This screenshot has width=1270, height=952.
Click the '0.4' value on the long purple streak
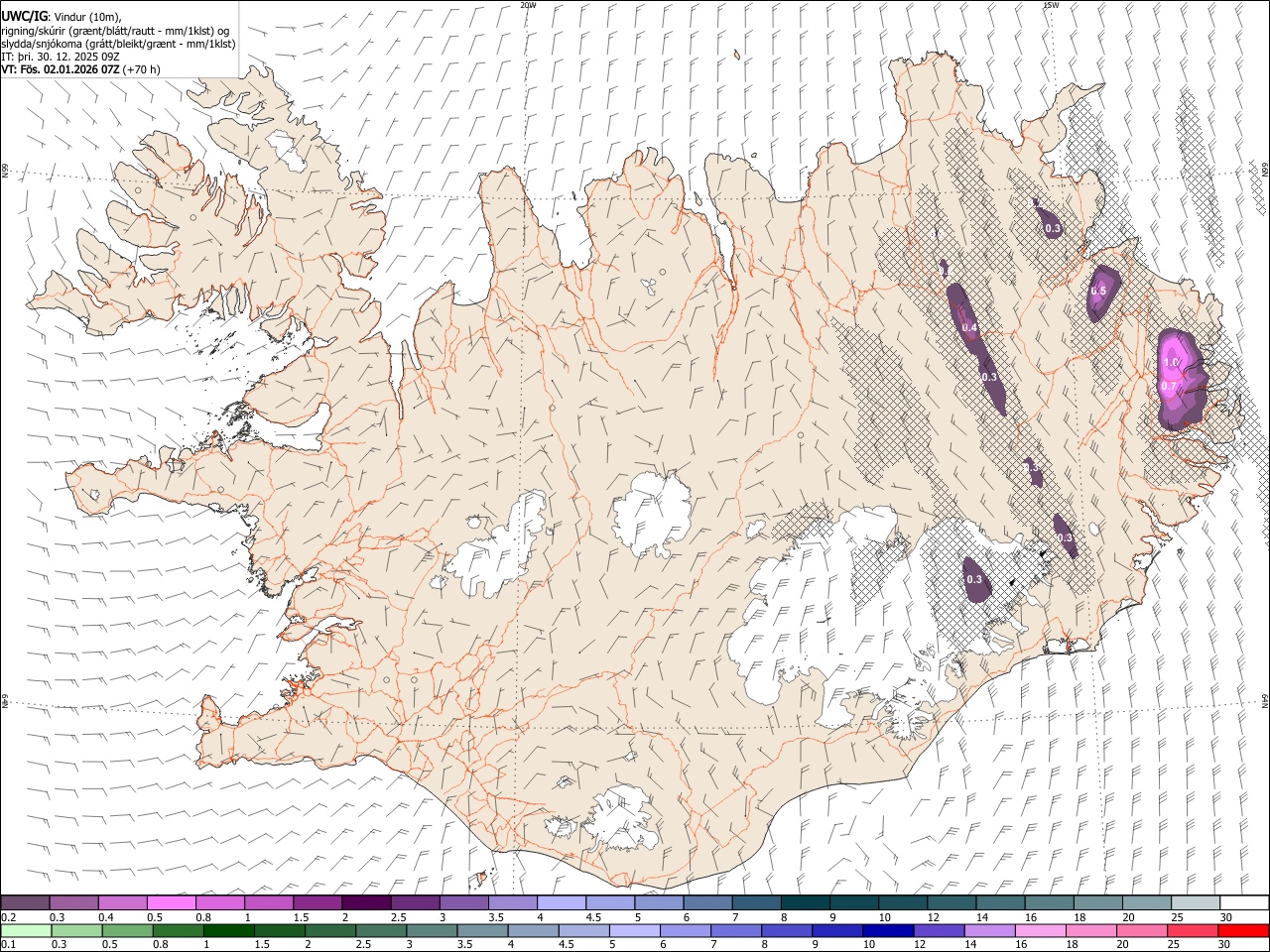969,327
